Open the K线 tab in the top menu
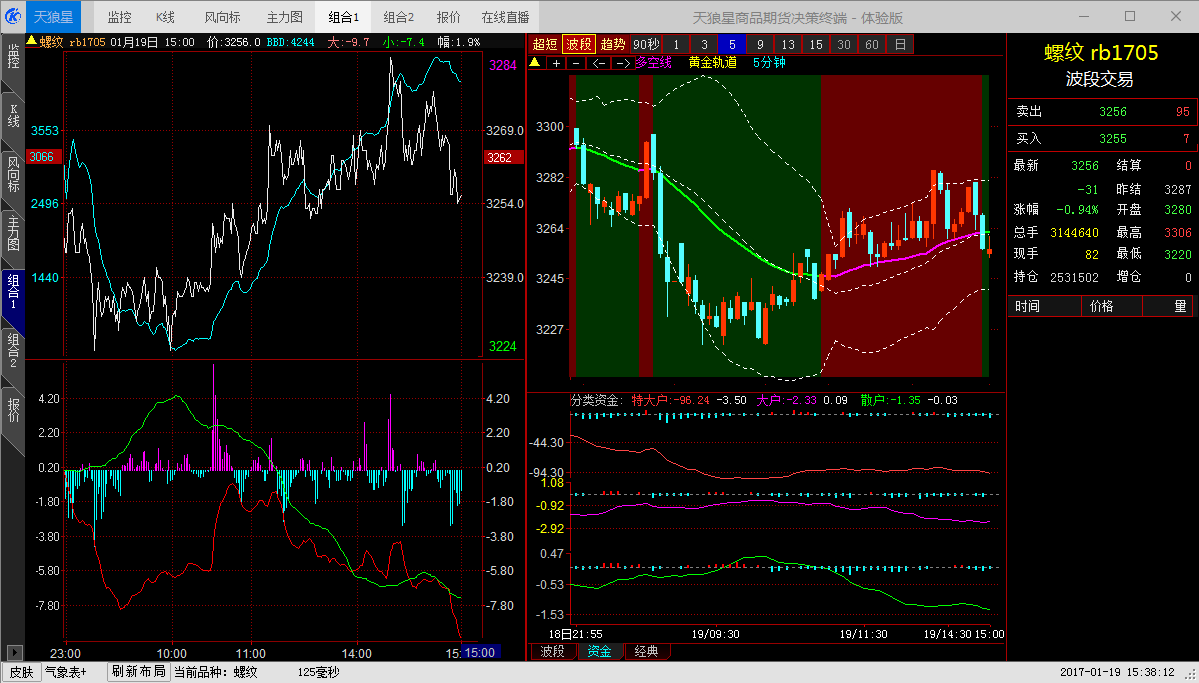 166,17
